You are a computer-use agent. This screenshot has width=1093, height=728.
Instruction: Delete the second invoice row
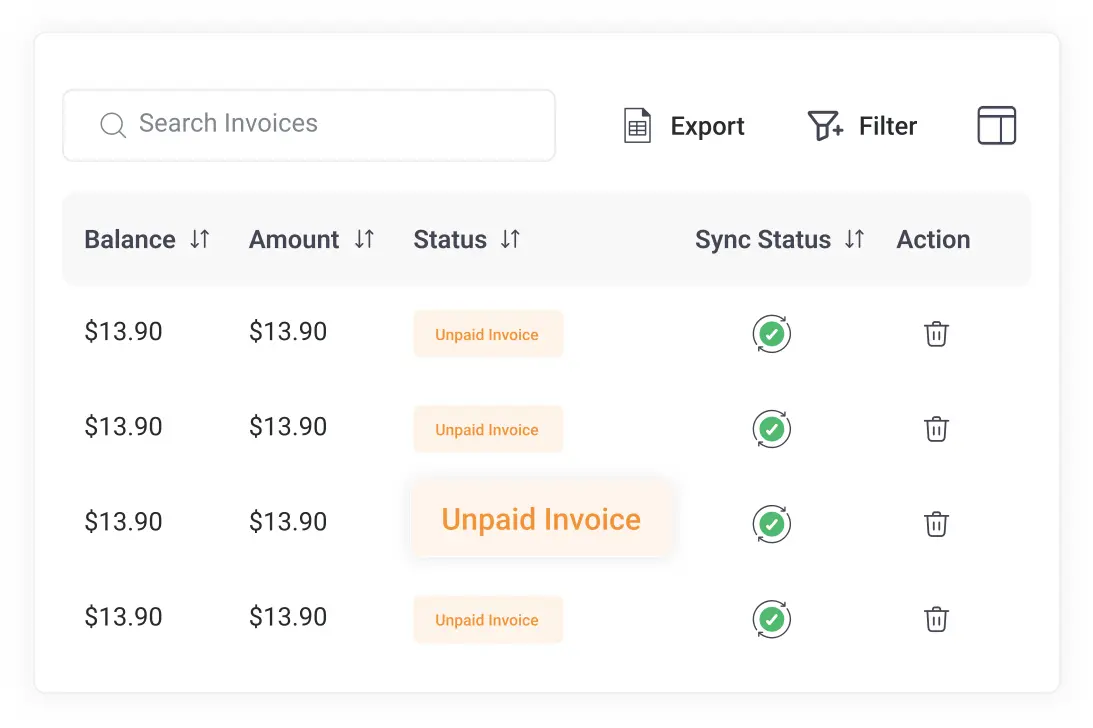[x=936, y=429]
